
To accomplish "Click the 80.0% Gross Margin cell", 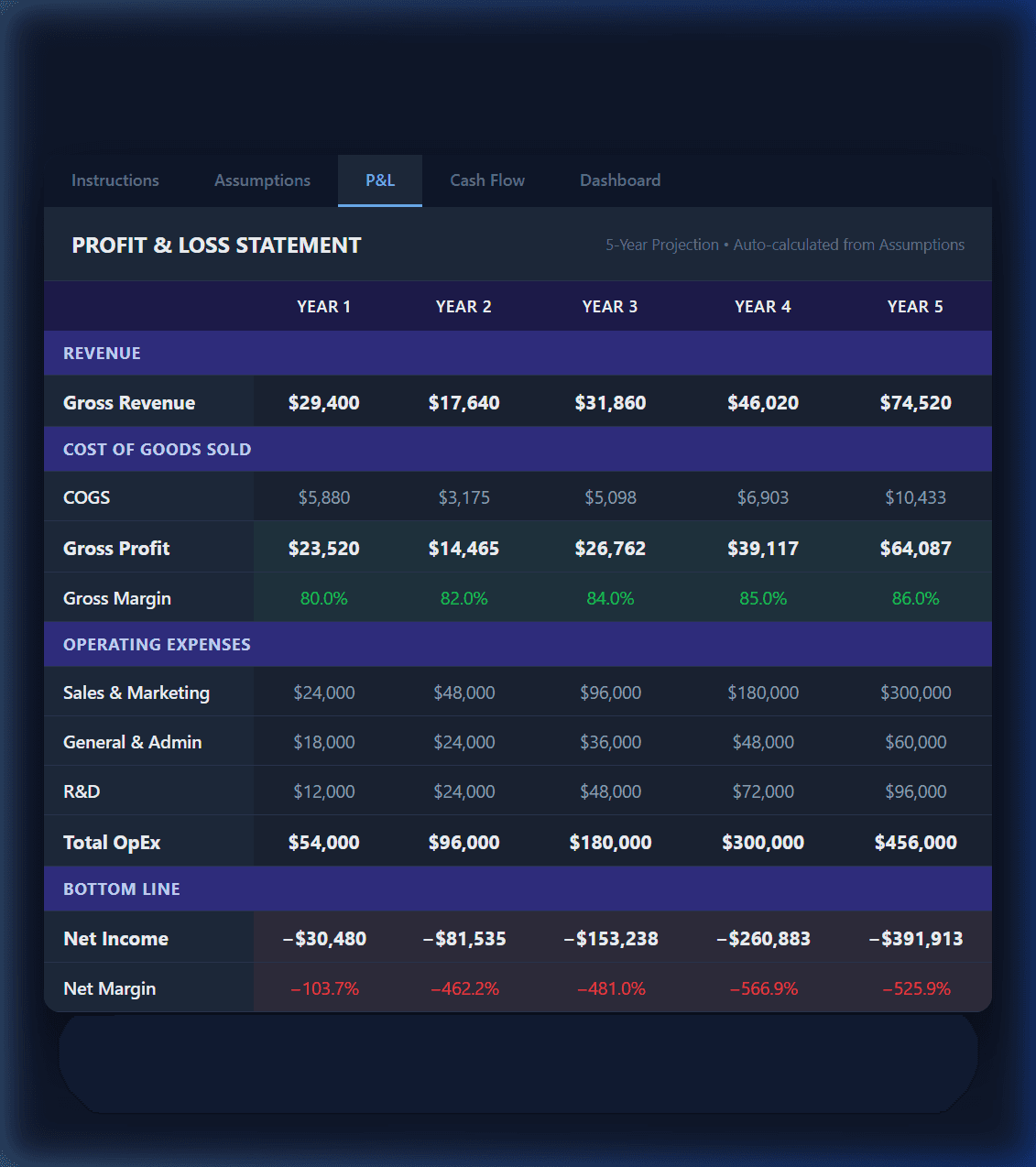I will (x=324, y=597).
